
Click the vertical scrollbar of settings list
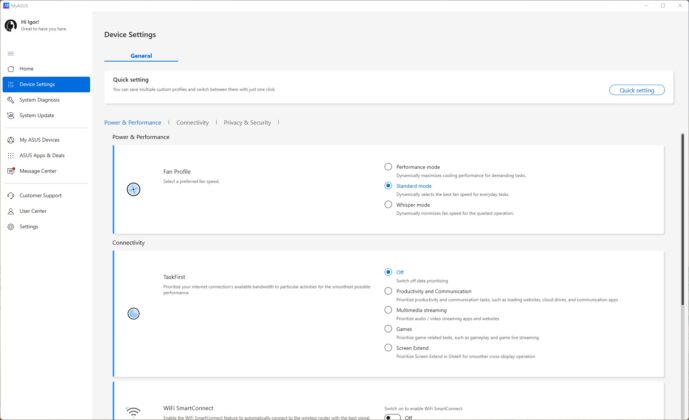click(x=682, y=220)
